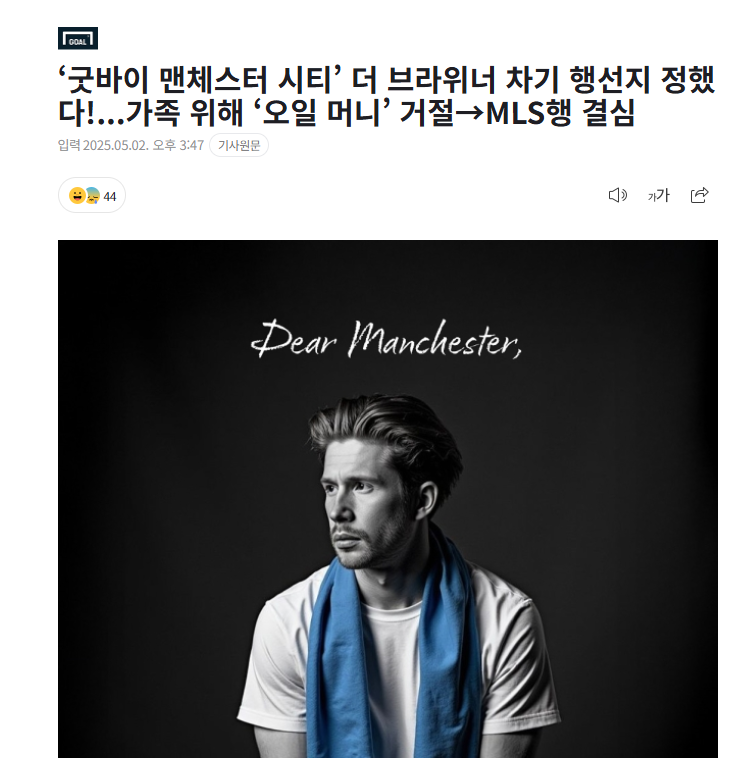This screenshot has width=745, height=758.
Task: Select the smiling emoji reaction
Action: pyautogui.click(x=77, y=195)
